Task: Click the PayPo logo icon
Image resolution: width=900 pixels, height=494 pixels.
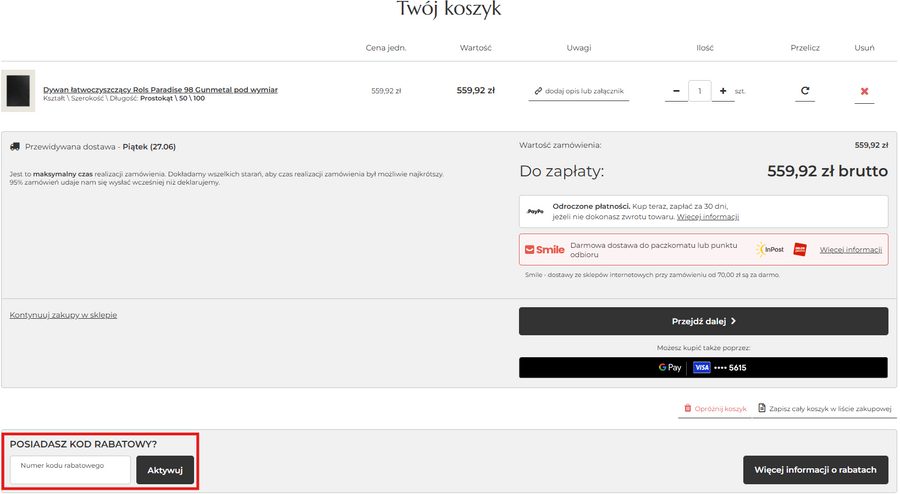Action: click(535, 212)
